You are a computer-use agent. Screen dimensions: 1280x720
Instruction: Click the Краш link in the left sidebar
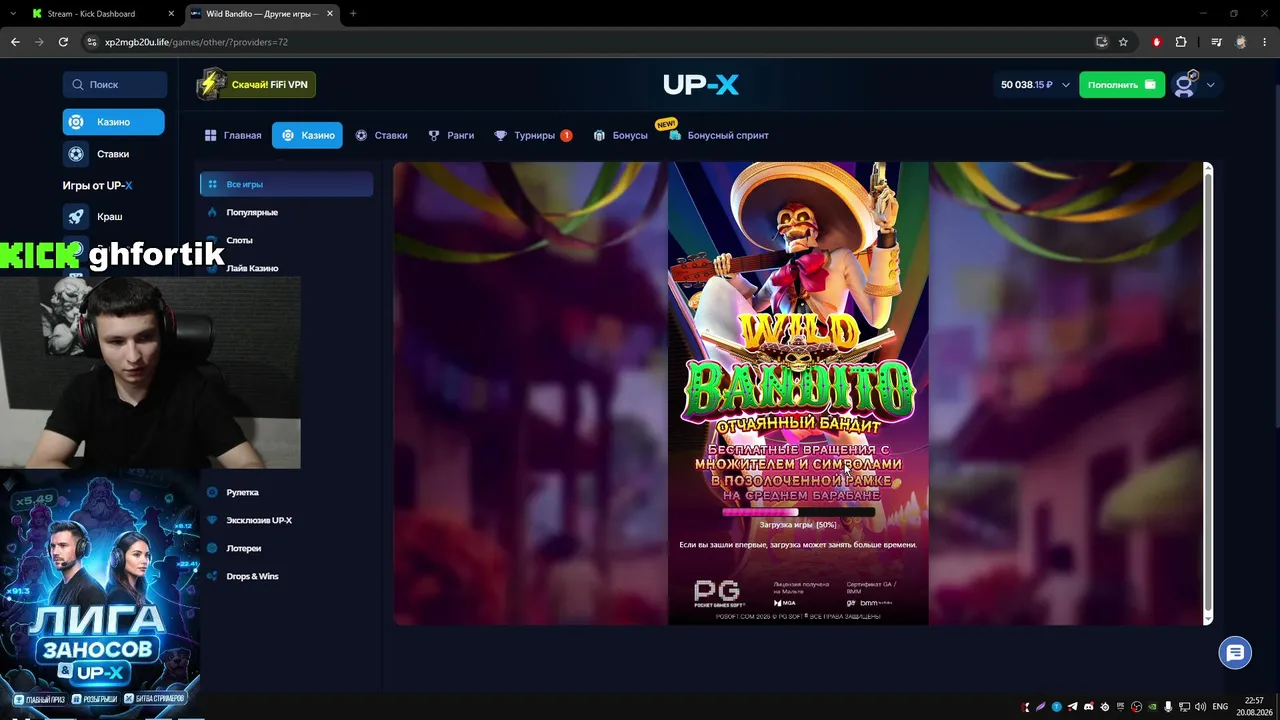pos(109,216)
